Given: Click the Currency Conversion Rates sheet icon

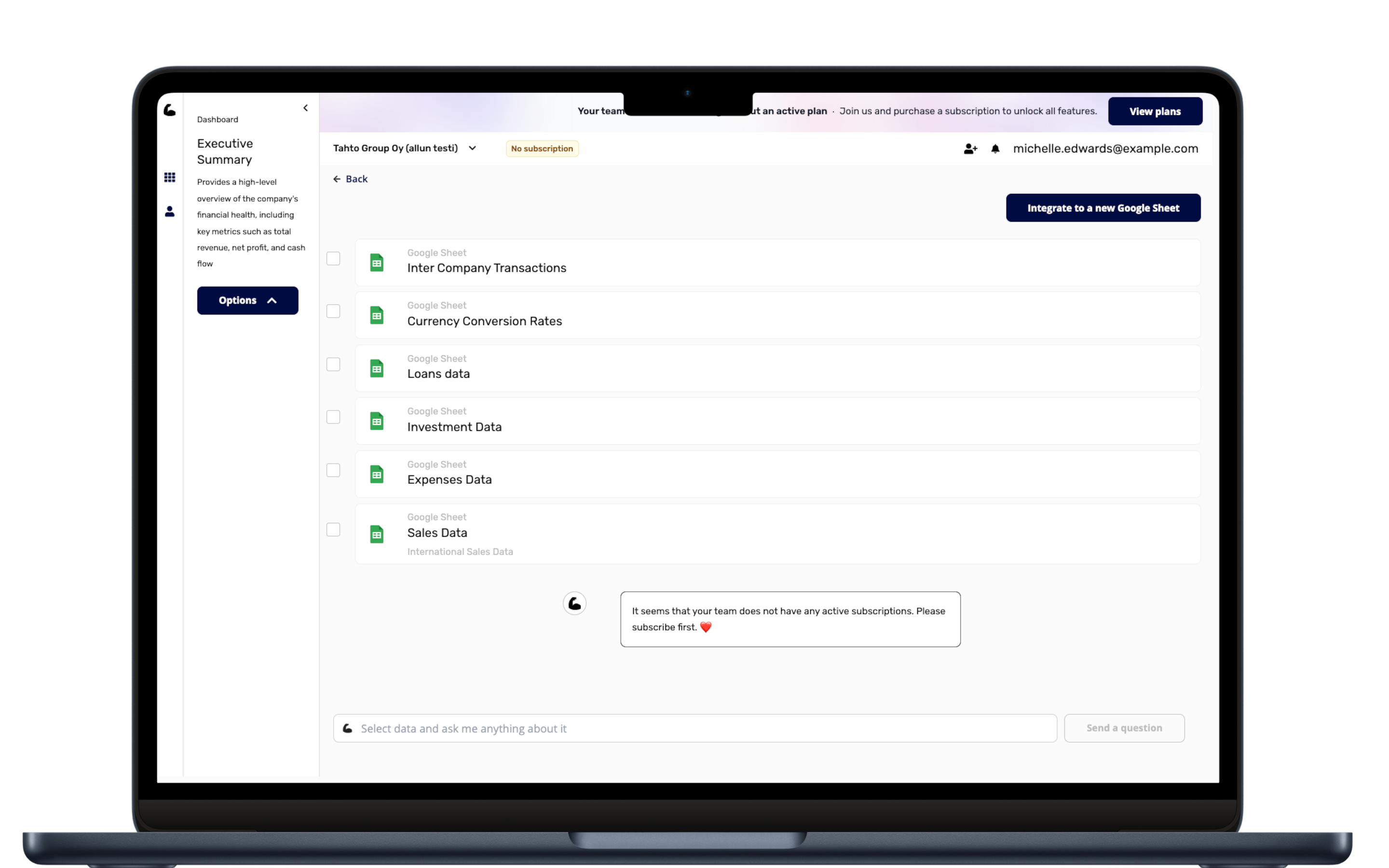Looking at the screenshot, I should click(377, 315).
